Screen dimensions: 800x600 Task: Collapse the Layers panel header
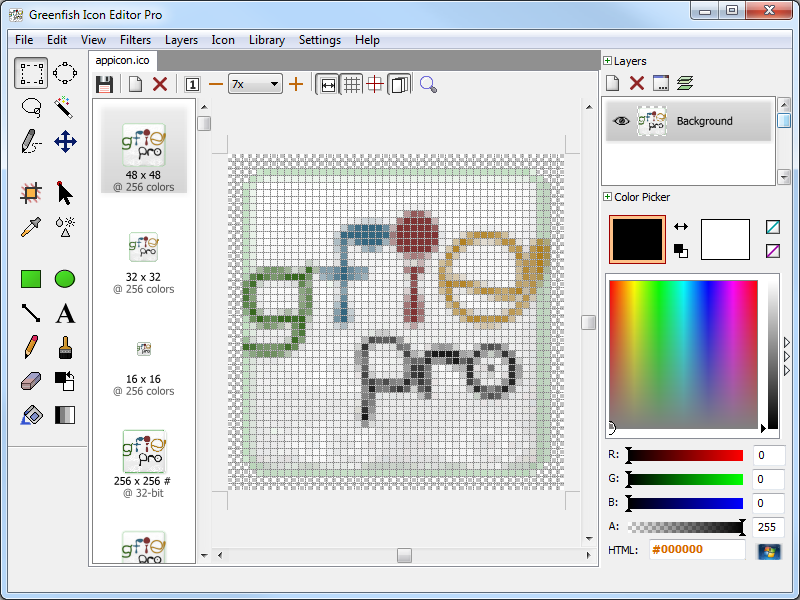pyautogui.click(x=607, y=60)
